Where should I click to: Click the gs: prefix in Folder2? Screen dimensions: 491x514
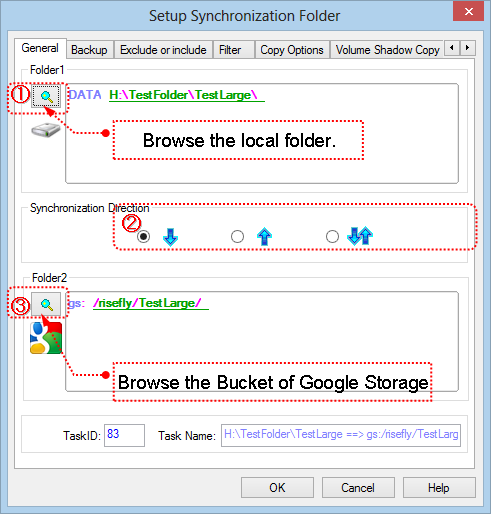(76, 303)
